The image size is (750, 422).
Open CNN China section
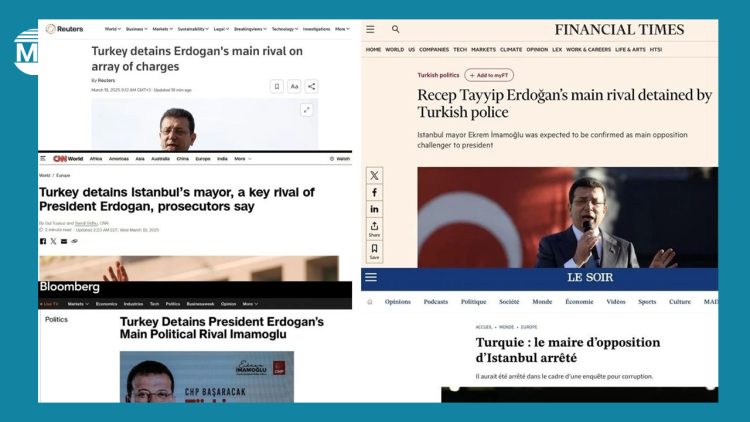pyautogui.click(x=183, y=158)
